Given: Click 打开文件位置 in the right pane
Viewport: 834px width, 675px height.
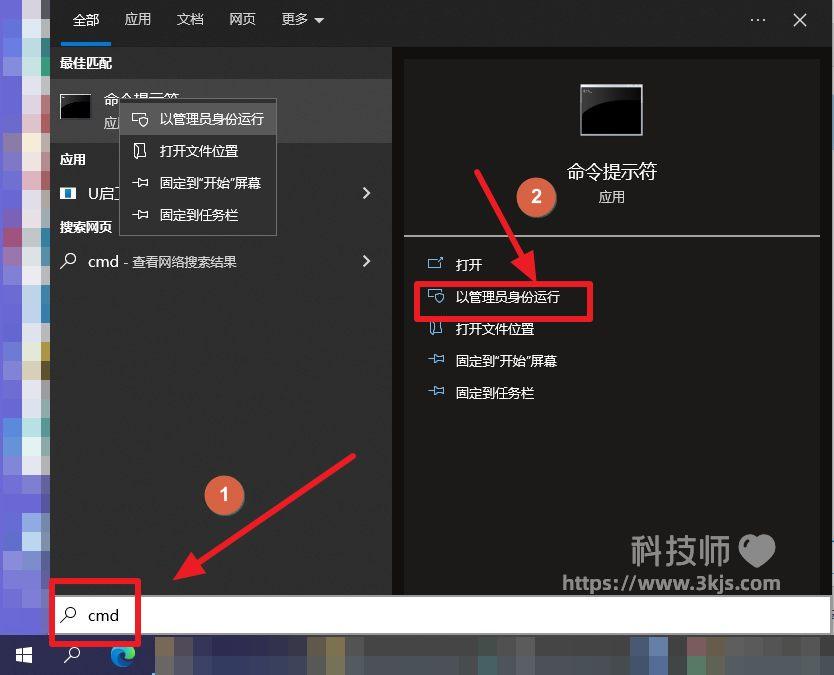Looking at the screenshot, I should pos(495,329).
